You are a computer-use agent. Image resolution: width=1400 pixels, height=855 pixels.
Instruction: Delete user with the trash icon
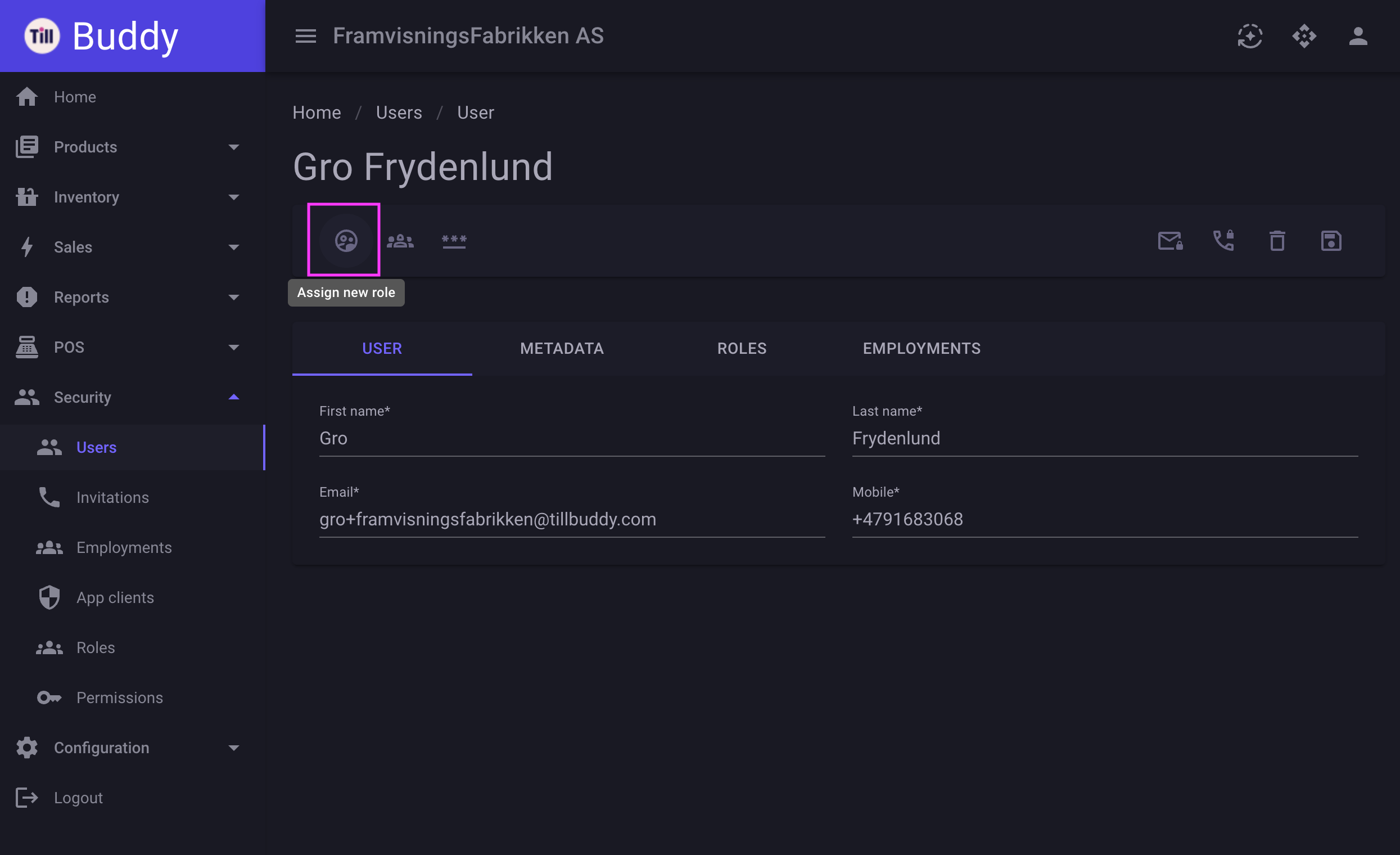tap(1277, 241)
